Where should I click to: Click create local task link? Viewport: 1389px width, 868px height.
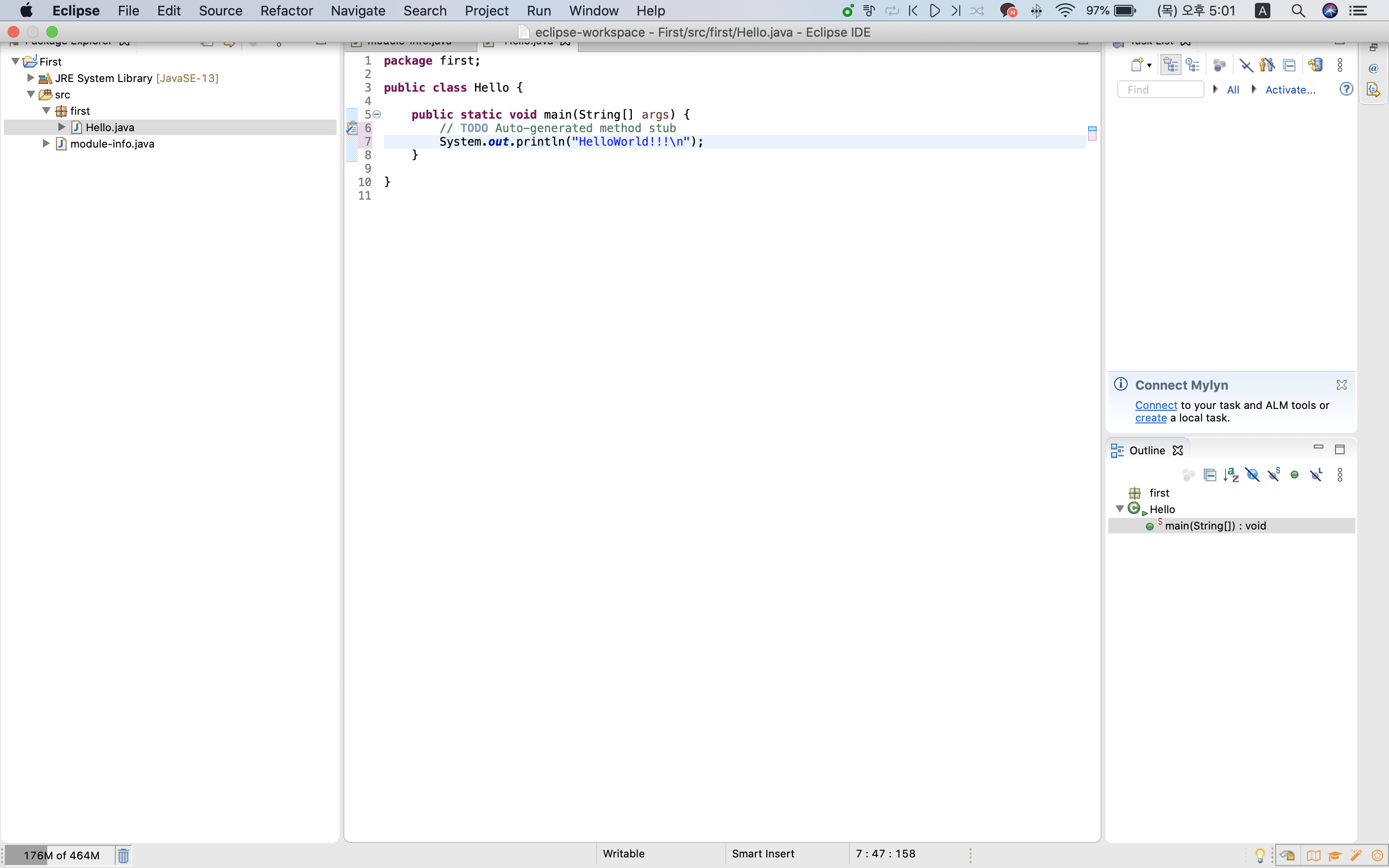pos(1150,418)
